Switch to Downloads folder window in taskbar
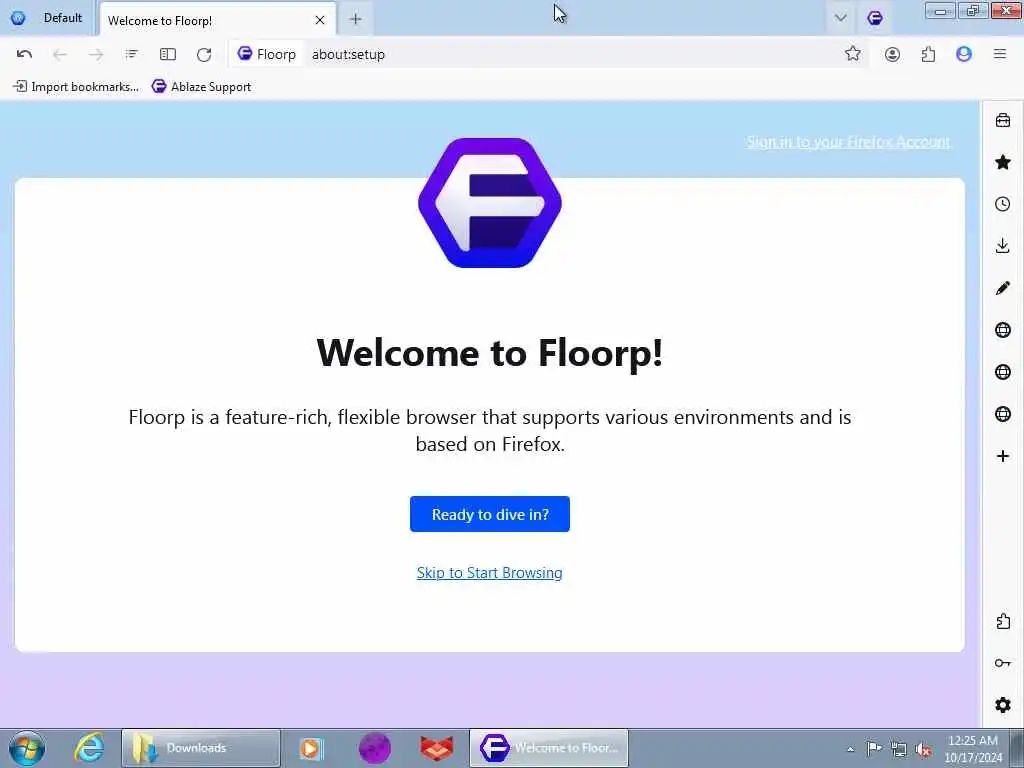 coord(200,748)
